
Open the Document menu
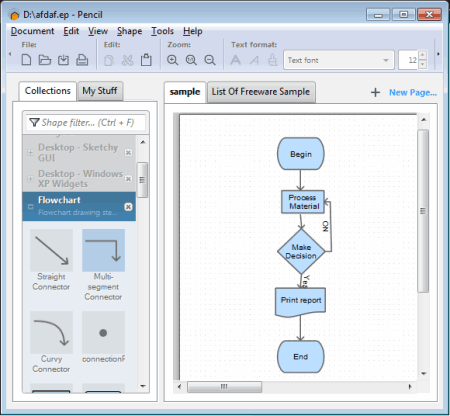(32, 31)
